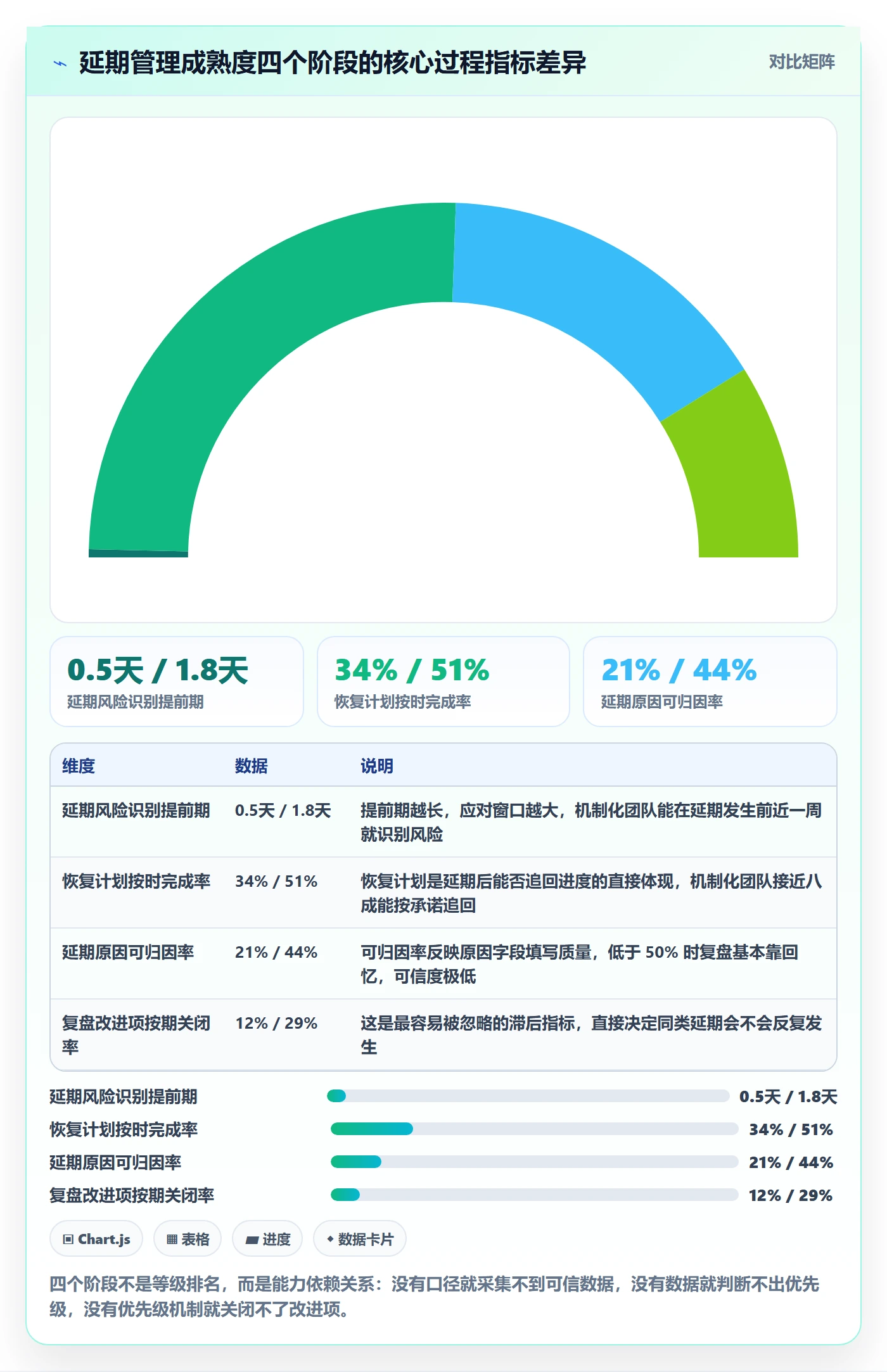The width and height of the screenshot is (887, 1372).
Task: Click the progress value 21% / 44%
Action: 791,1162
